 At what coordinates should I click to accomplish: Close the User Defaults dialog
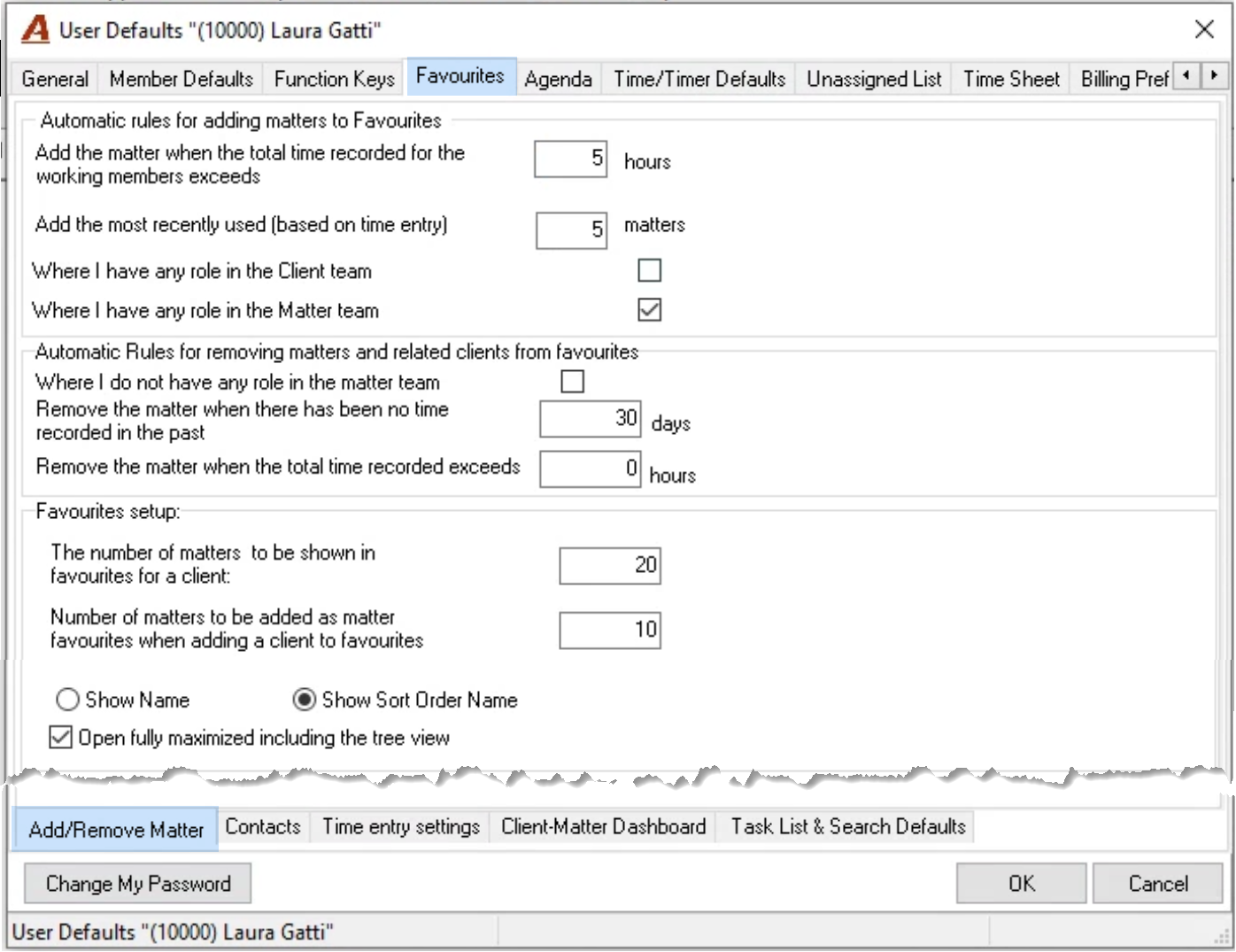tap(1204, 29)
